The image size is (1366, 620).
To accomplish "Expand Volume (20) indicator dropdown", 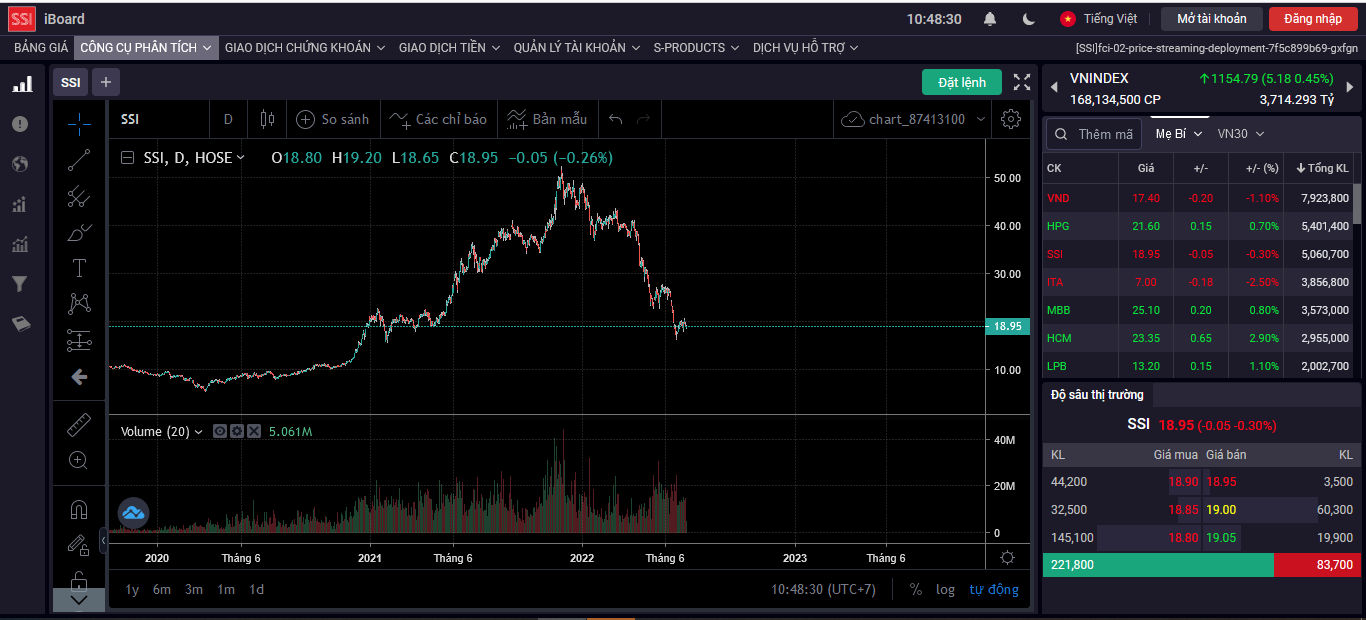I will (x=198, y=432).
